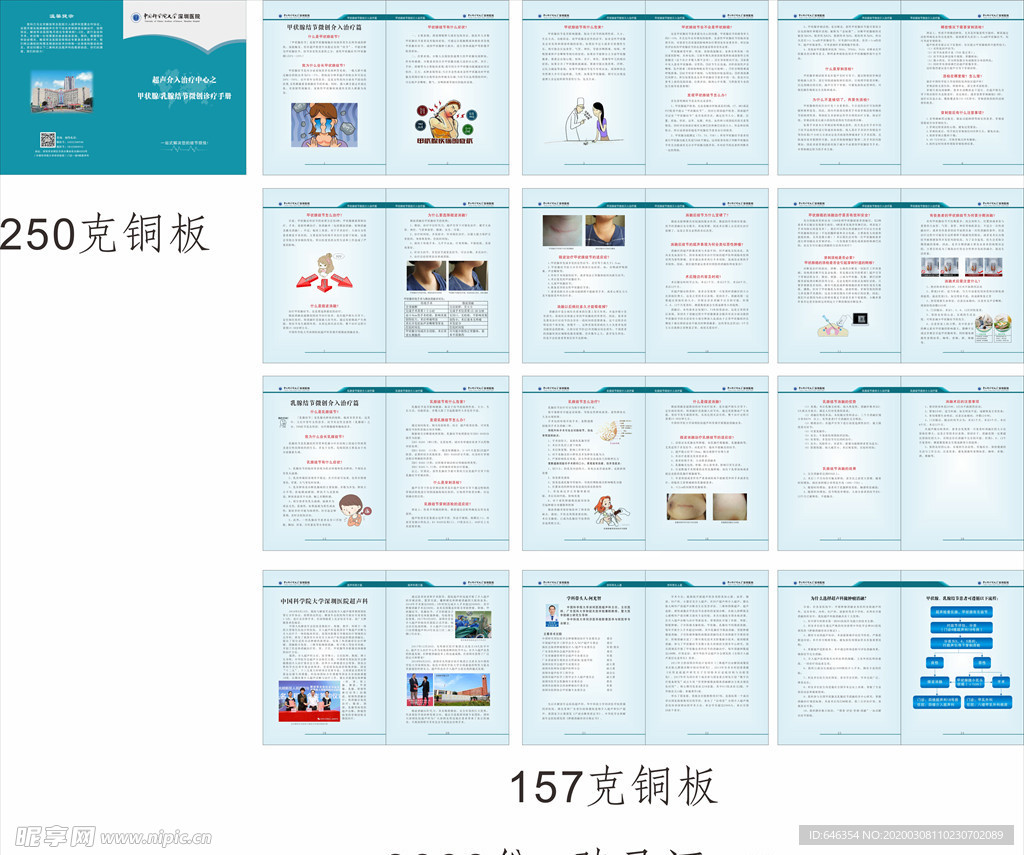1024x855 pixels.
Task: Click the crying face cartoon illustration
Action: pyautogui.click(x=324, y=125)
